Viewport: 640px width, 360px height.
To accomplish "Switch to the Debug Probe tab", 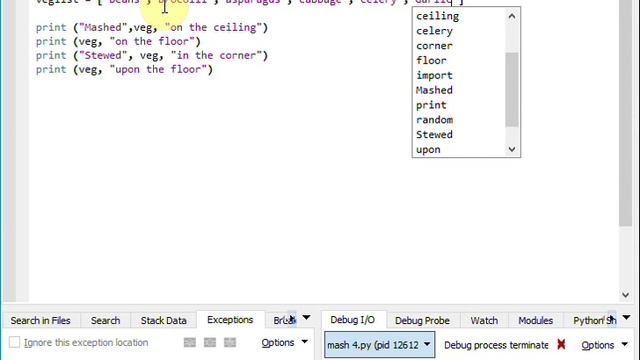I will (422, 320).
